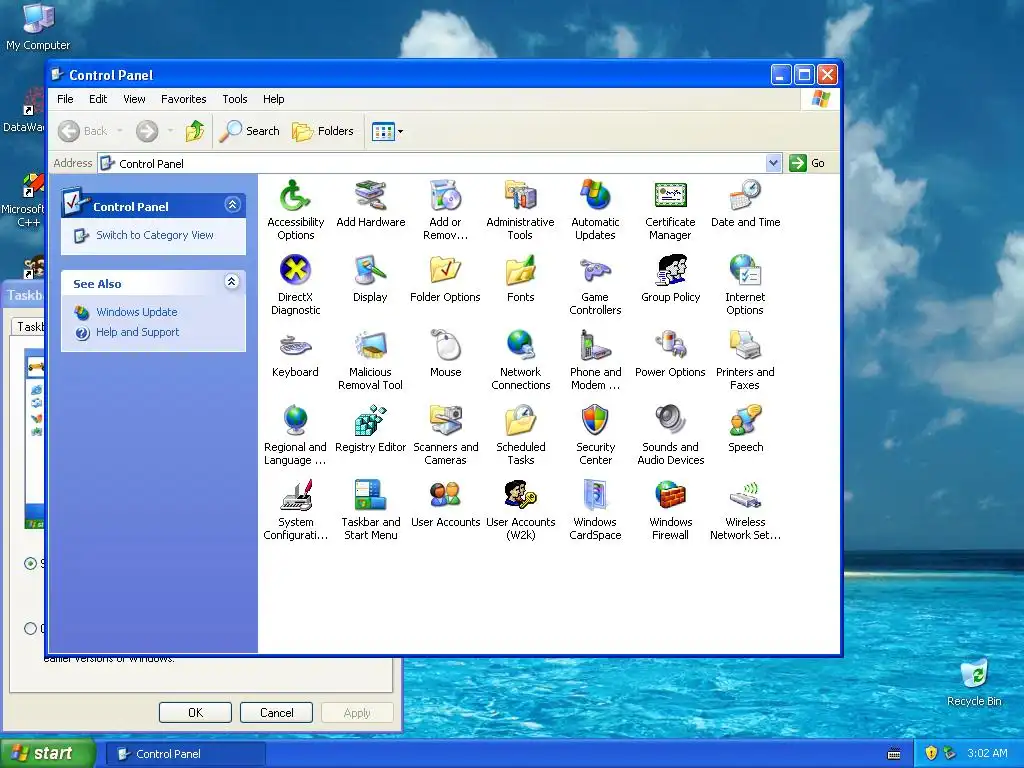The height and width of the screenshot is (768, 1024).
Task: Collapse the See Also section
Action: point(232,282)
